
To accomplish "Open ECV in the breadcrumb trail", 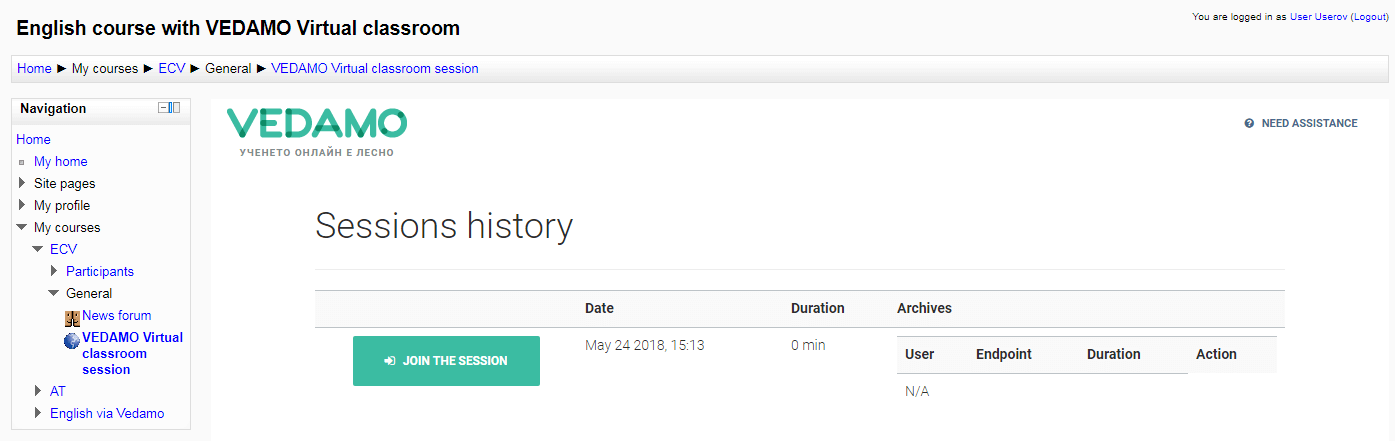I will click(172, 69).
